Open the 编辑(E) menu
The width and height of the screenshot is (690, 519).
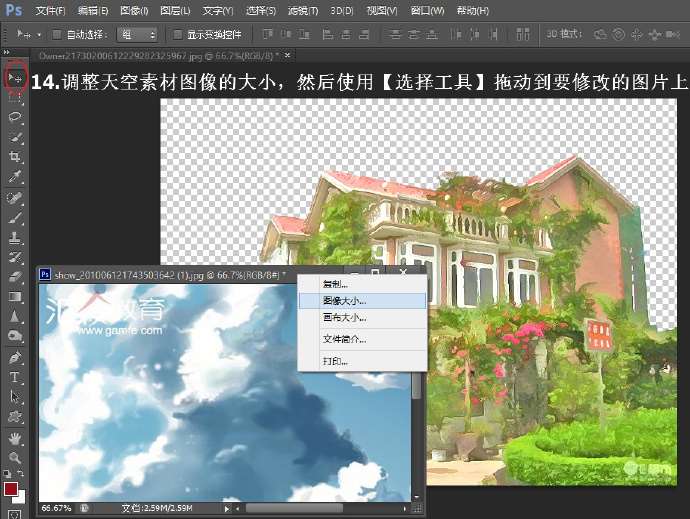93,10
